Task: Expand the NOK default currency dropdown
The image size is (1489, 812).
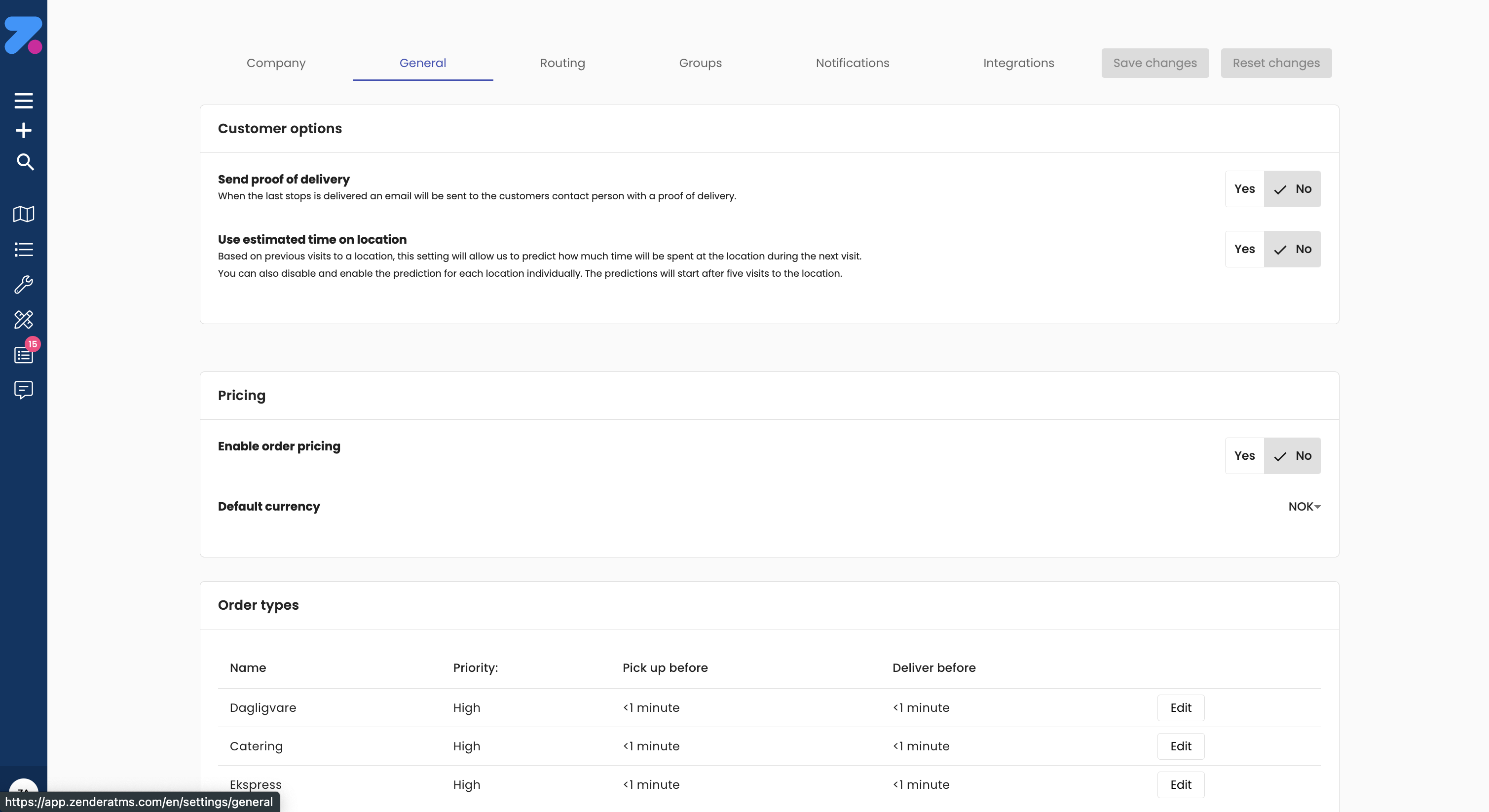Action: pyautogui.click(x=1304, y=507)
